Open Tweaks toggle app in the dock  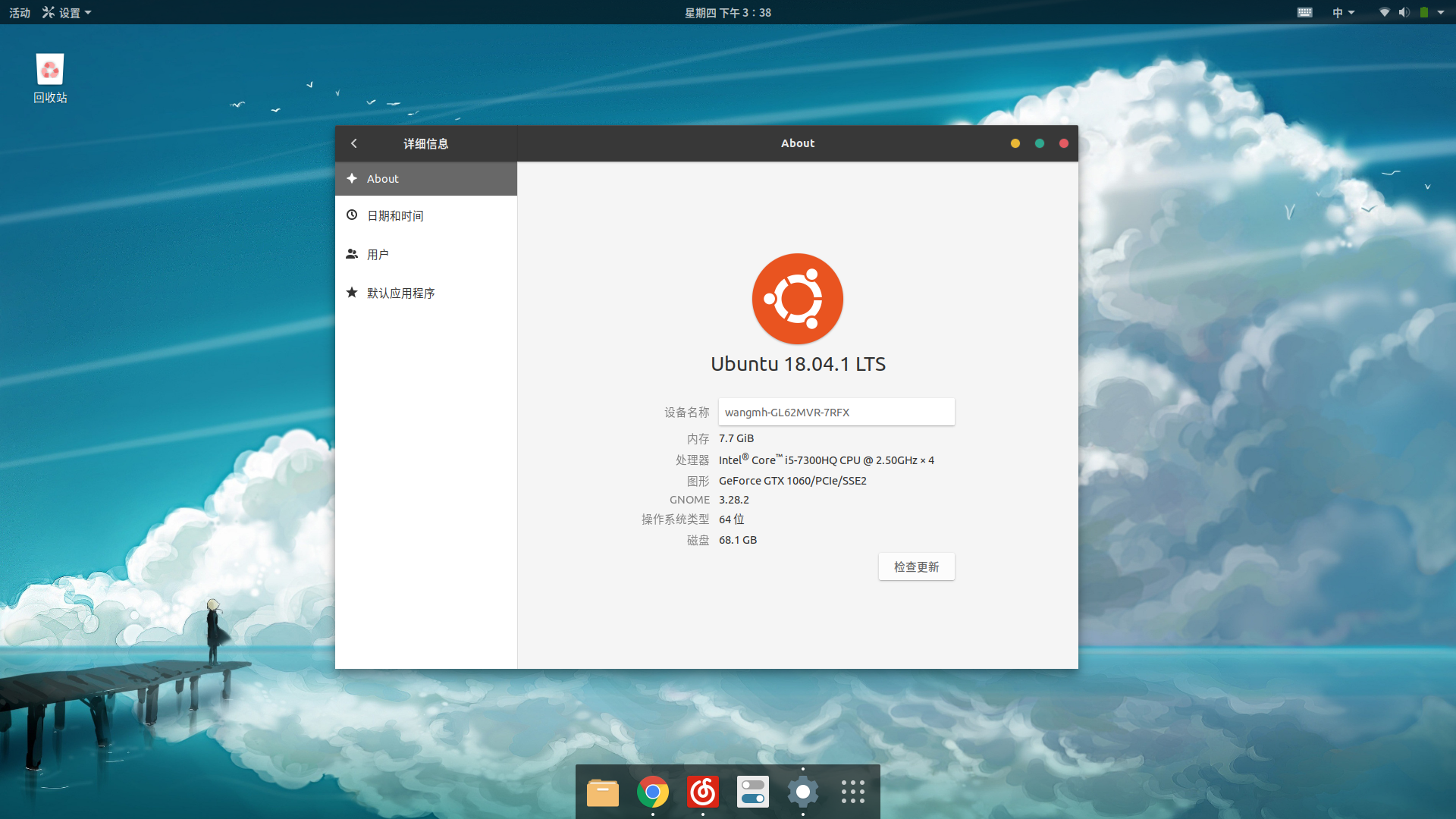click(753, 792)
